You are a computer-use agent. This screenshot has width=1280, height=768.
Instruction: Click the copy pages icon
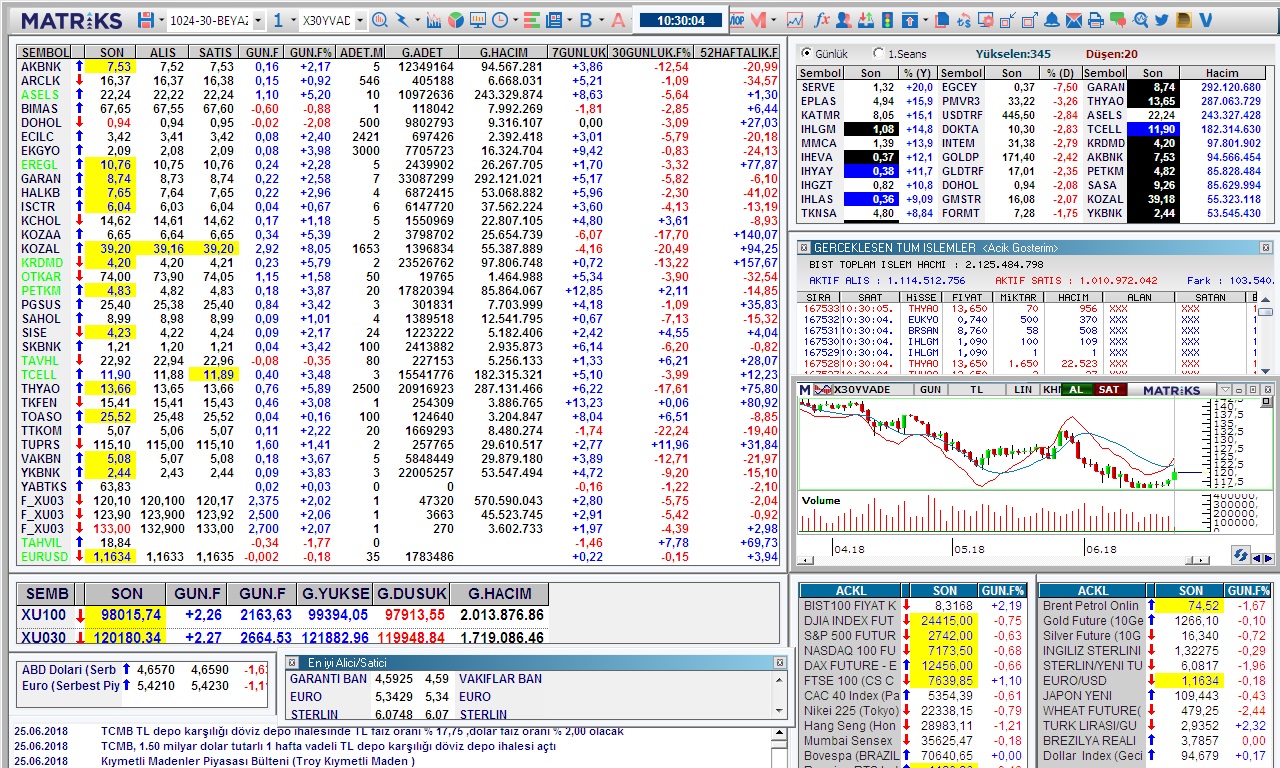(x=942, y=20)
